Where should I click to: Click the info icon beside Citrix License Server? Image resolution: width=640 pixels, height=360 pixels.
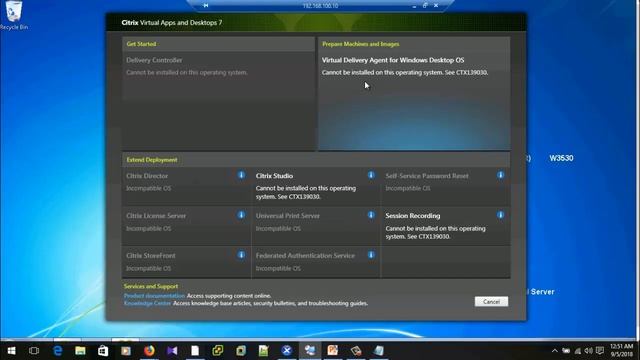[241, 215]
